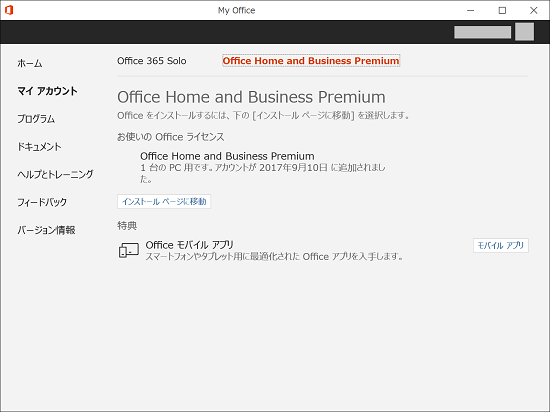550x412 pixels.
Task: Go to ホーム in the sidebar
Action: [30, 63]
